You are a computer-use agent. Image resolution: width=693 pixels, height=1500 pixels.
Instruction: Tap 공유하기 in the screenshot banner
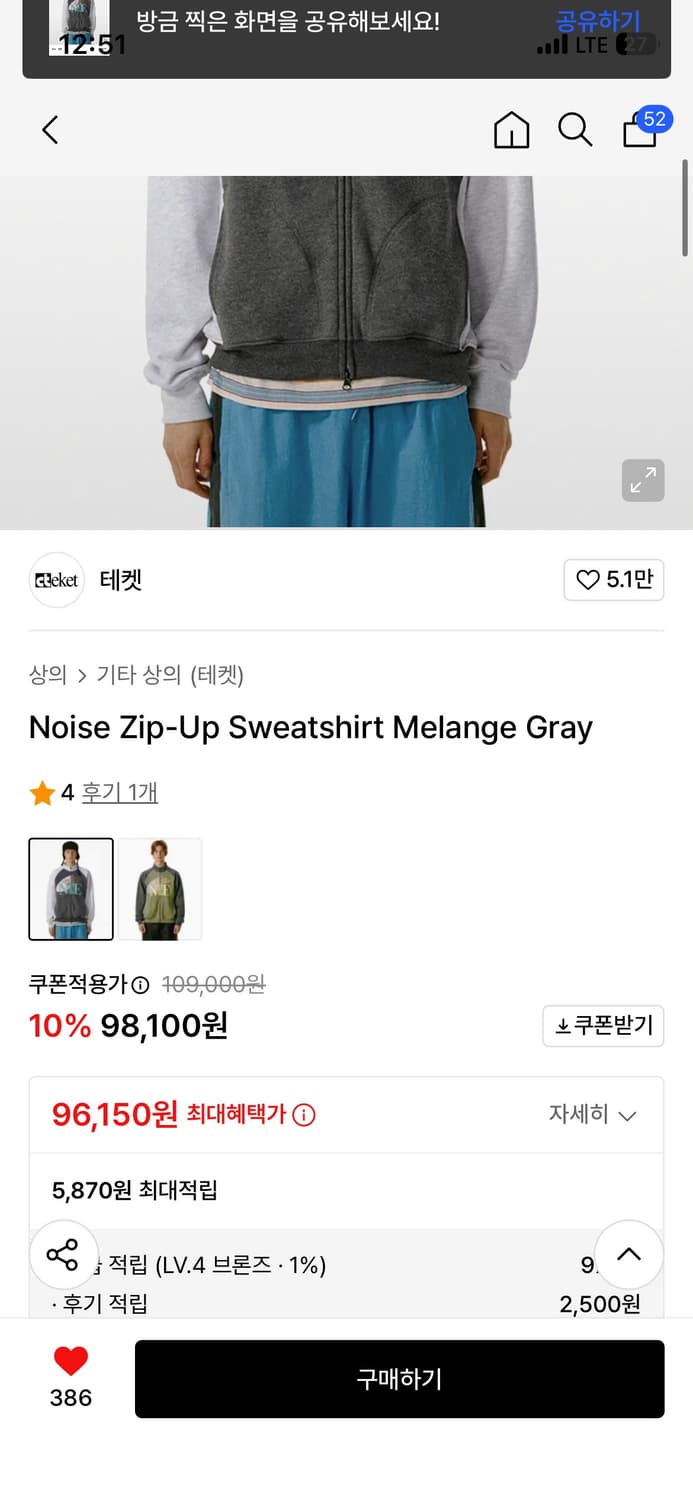(x=597, y=21)
